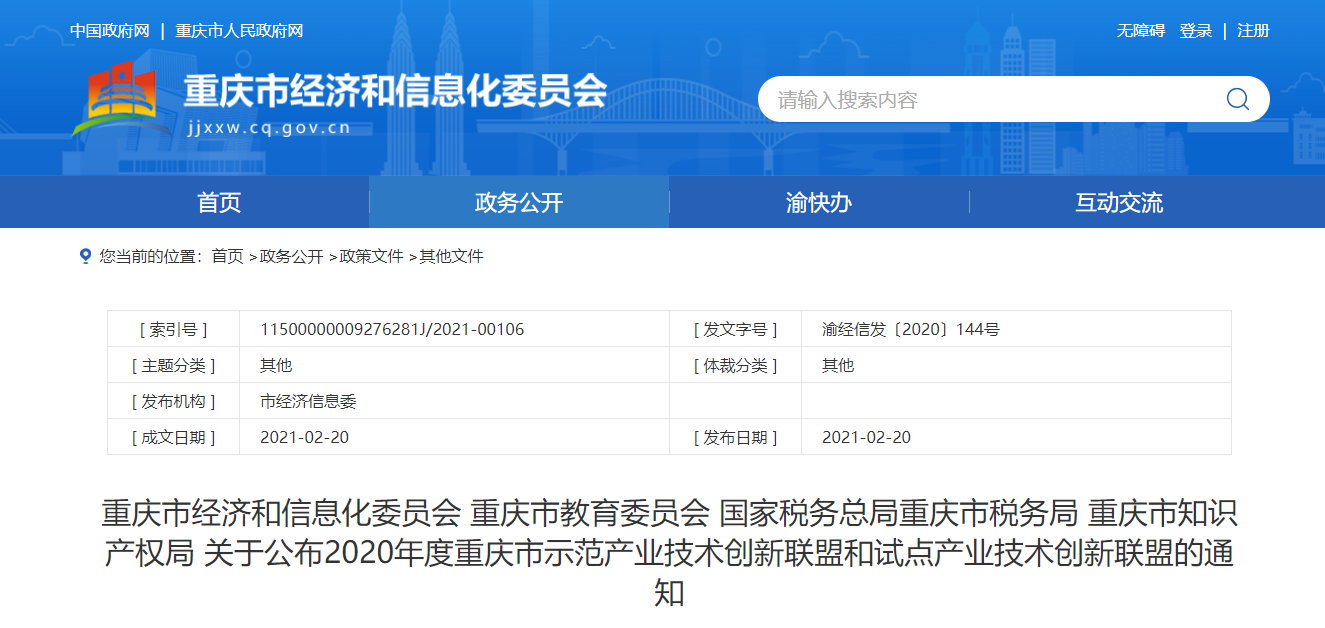The image size is (1325, 628).
Task: Click the 登录 login link
Action: 1195,31
